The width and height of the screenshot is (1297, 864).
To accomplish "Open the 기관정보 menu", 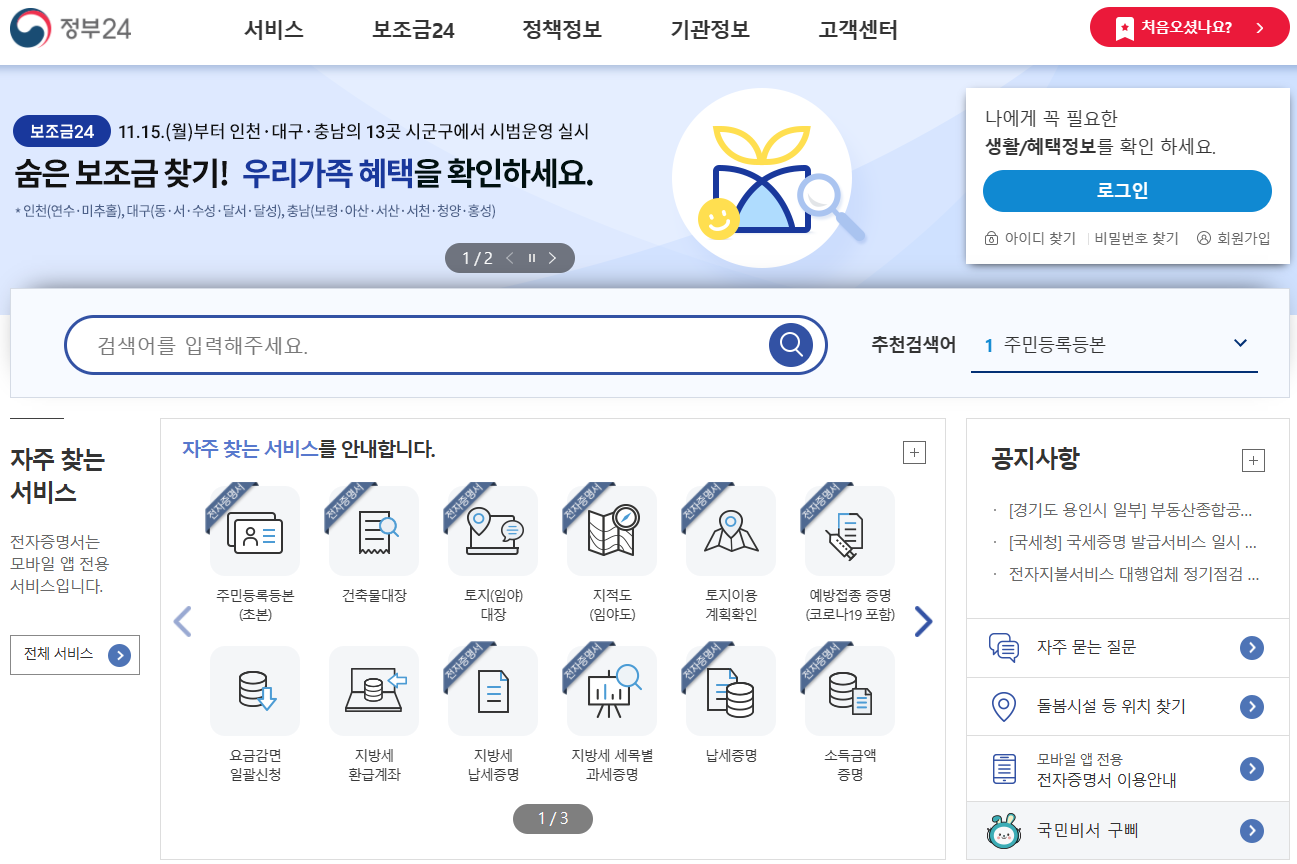I will tap(710, 30).
